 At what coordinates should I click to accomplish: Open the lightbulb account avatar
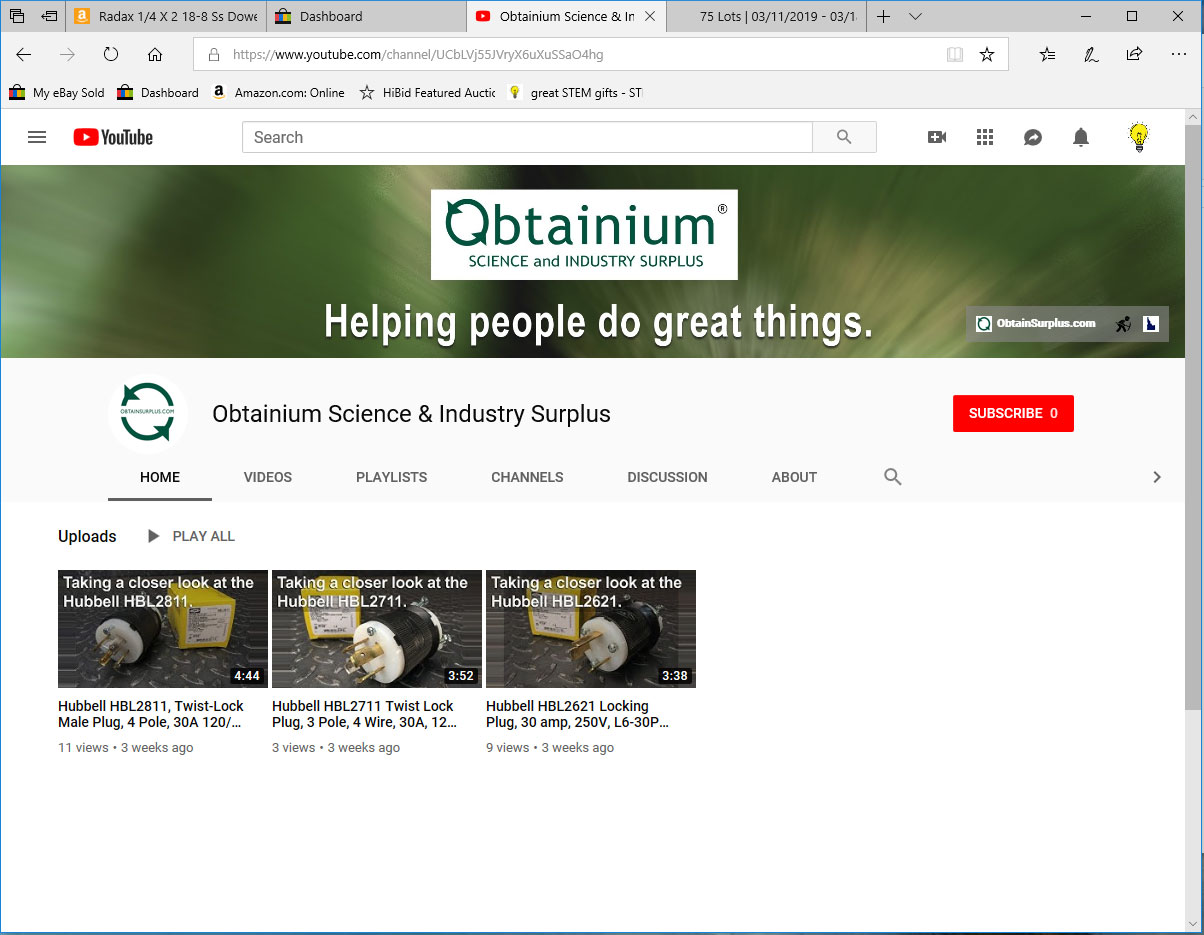point(1138,138)
